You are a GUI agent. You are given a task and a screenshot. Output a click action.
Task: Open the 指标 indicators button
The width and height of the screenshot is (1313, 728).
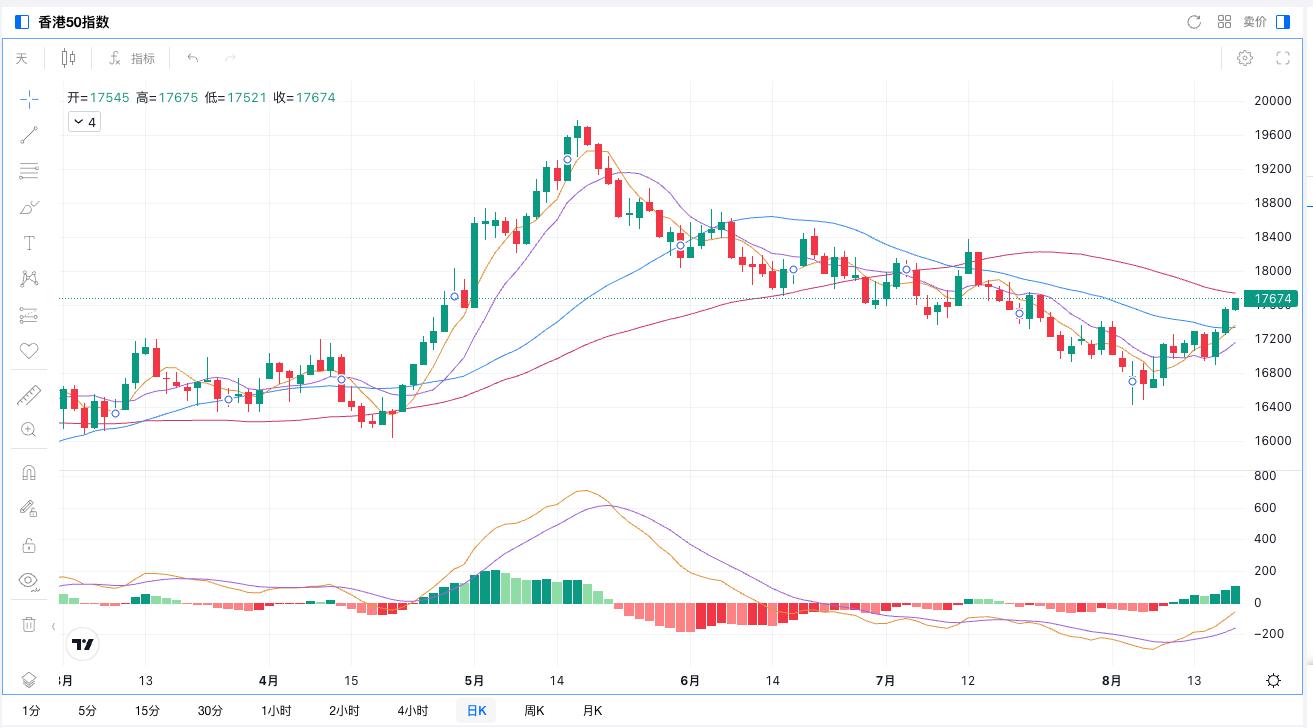(x=133, y=59)
